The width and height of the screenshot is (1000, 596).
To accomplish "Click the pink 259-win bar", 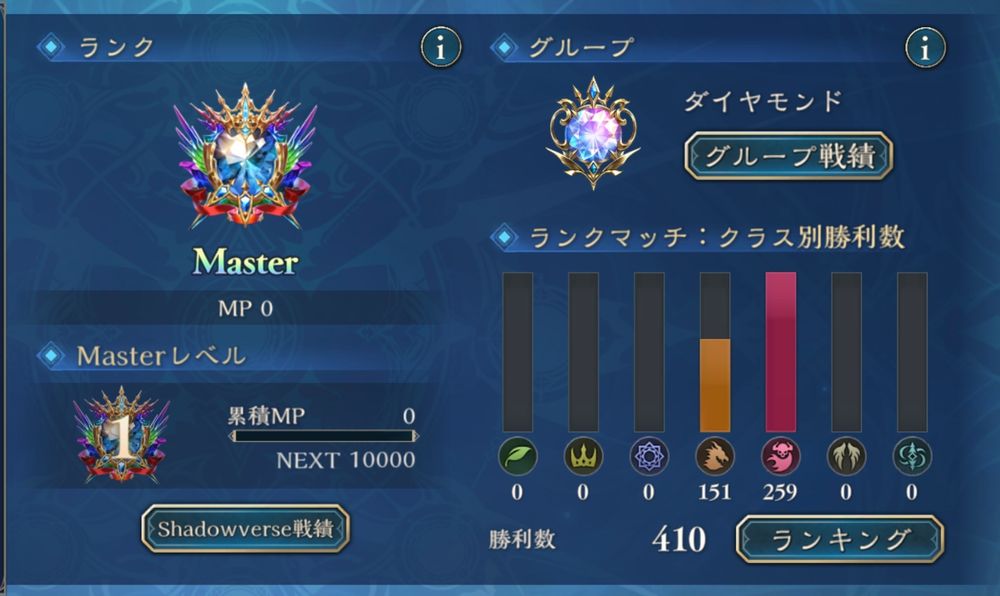I will (x=781, y=352).
